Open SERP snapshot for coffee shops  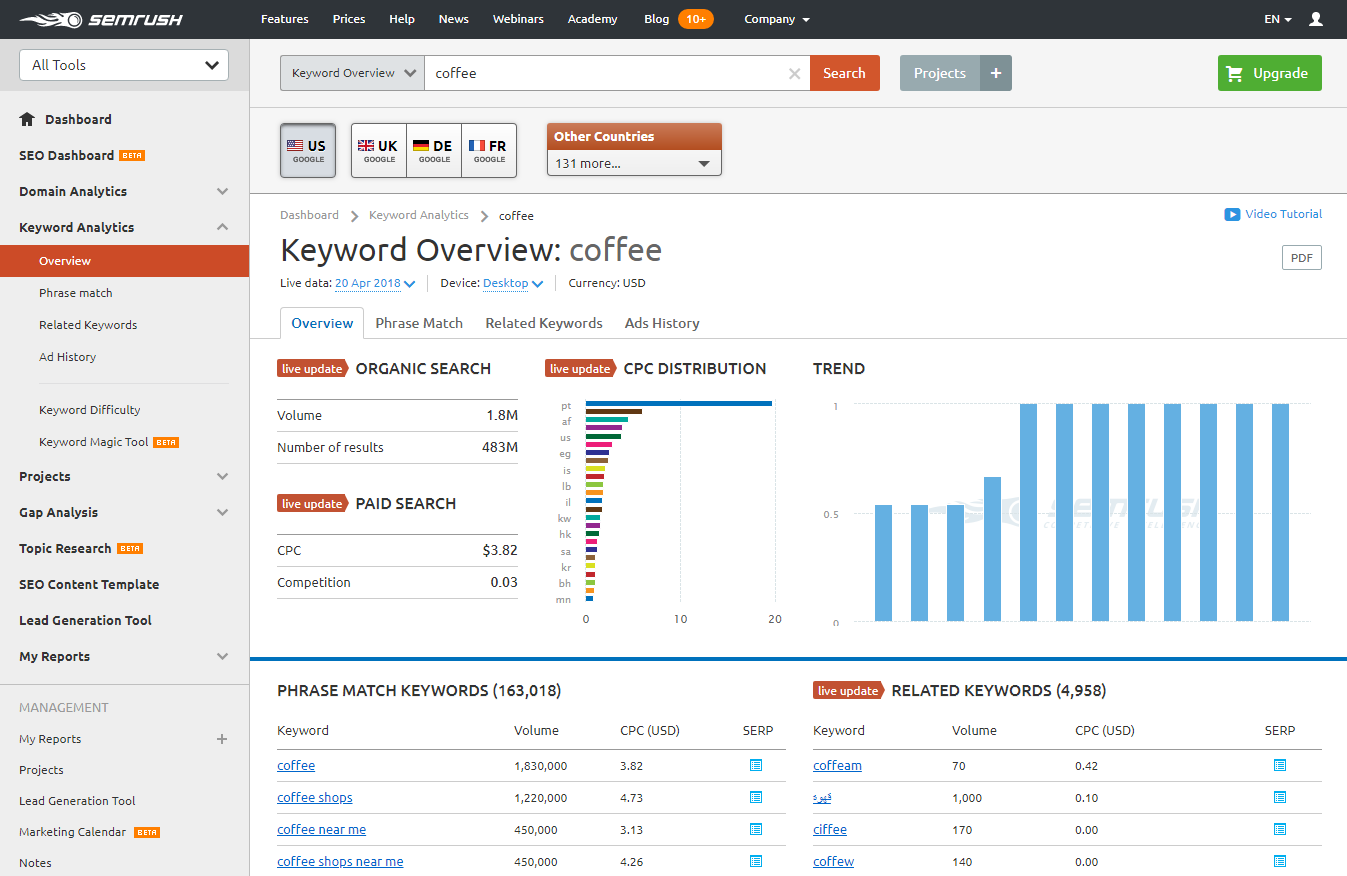coord(756,797)
